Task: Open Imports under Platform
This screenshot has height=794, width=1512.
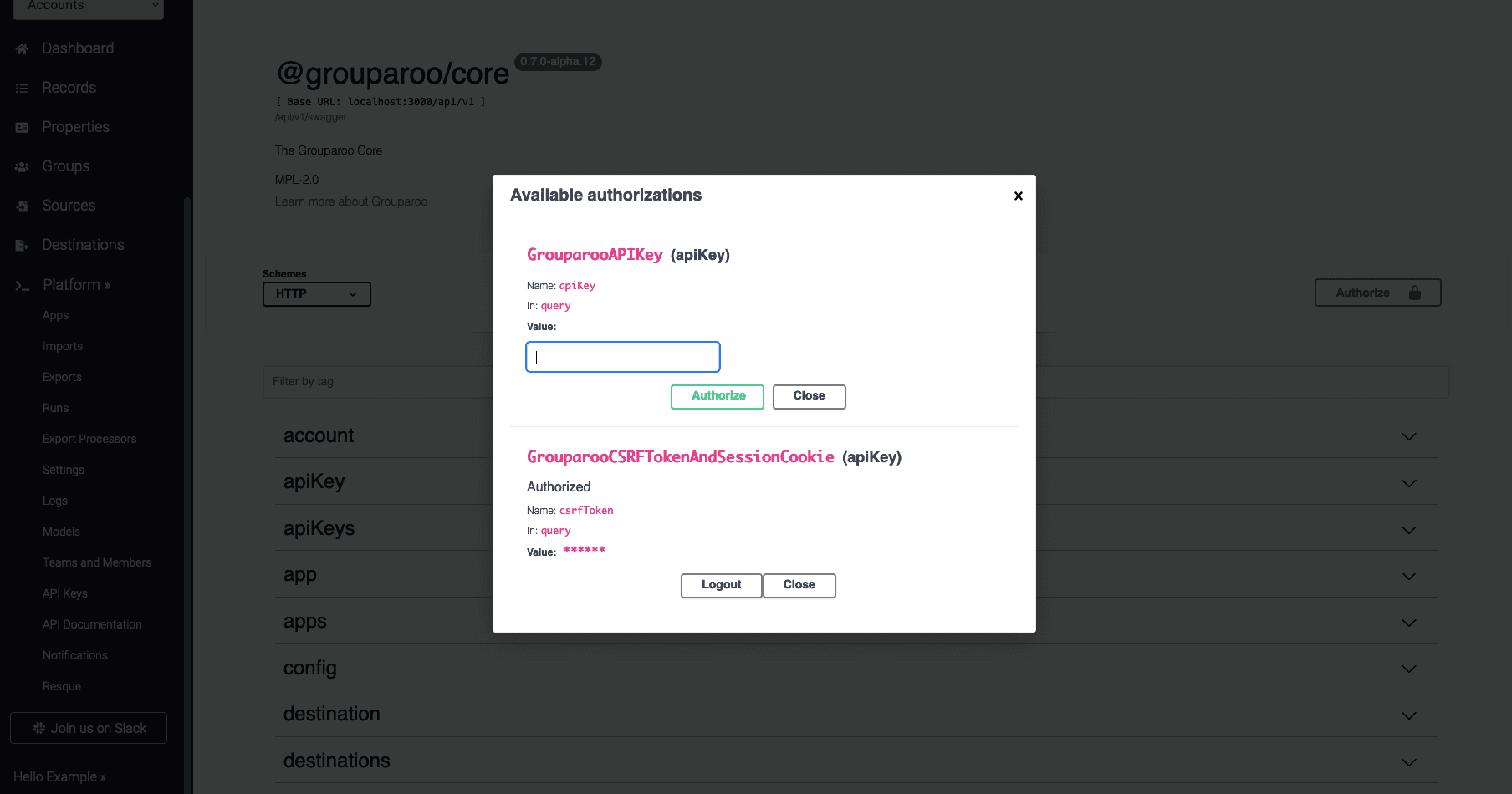Action: click(63, 346)
